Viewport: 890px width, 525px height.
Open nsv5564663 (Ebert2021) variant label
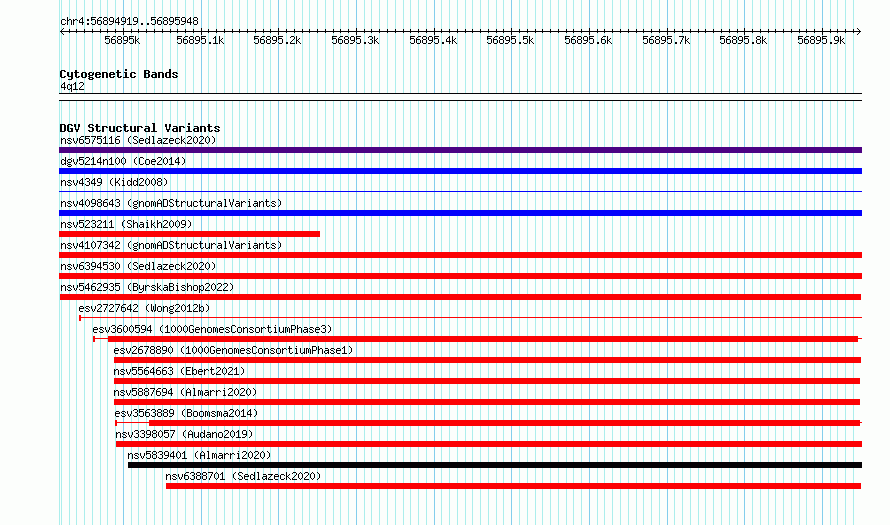coord(179,371)
